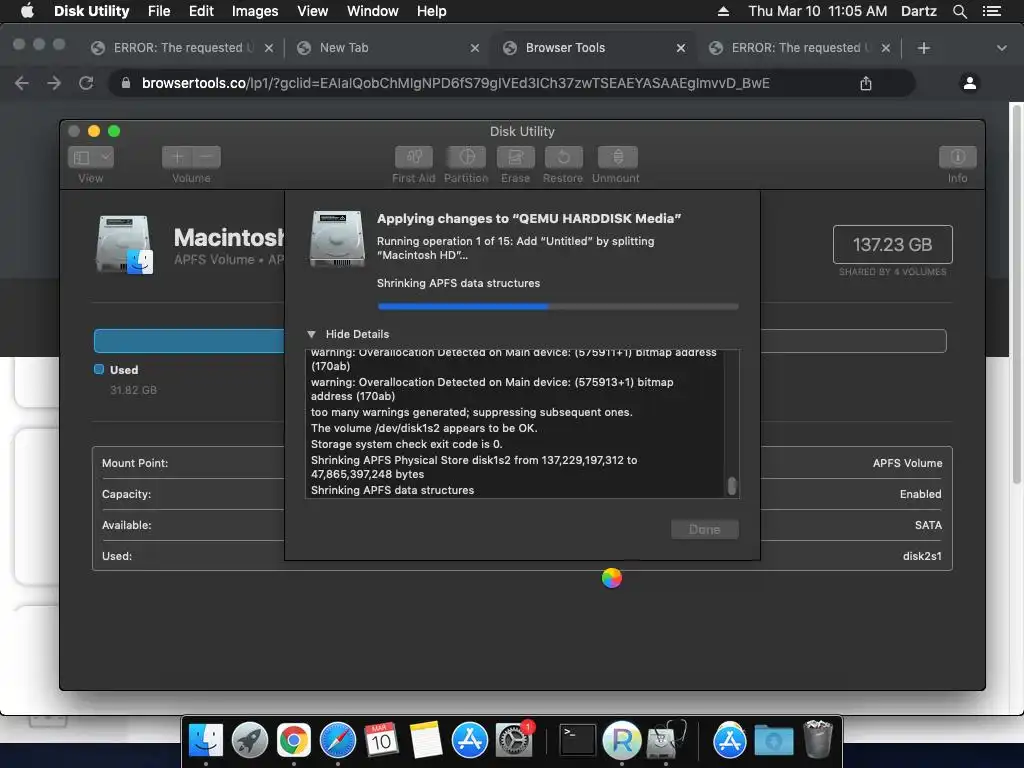Open the Apple menu

tap(27, 11)
